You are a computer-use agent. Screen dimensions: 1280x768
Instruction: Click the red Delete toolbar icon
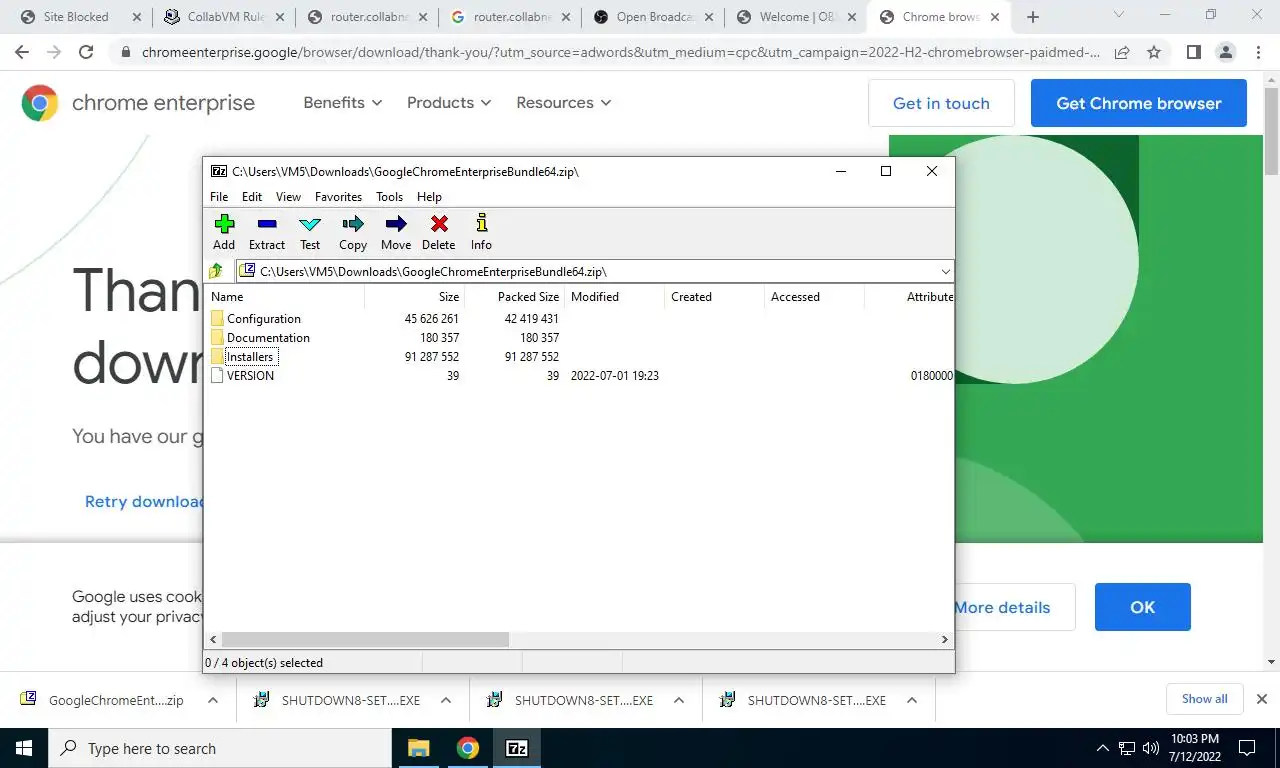point(438,232)
